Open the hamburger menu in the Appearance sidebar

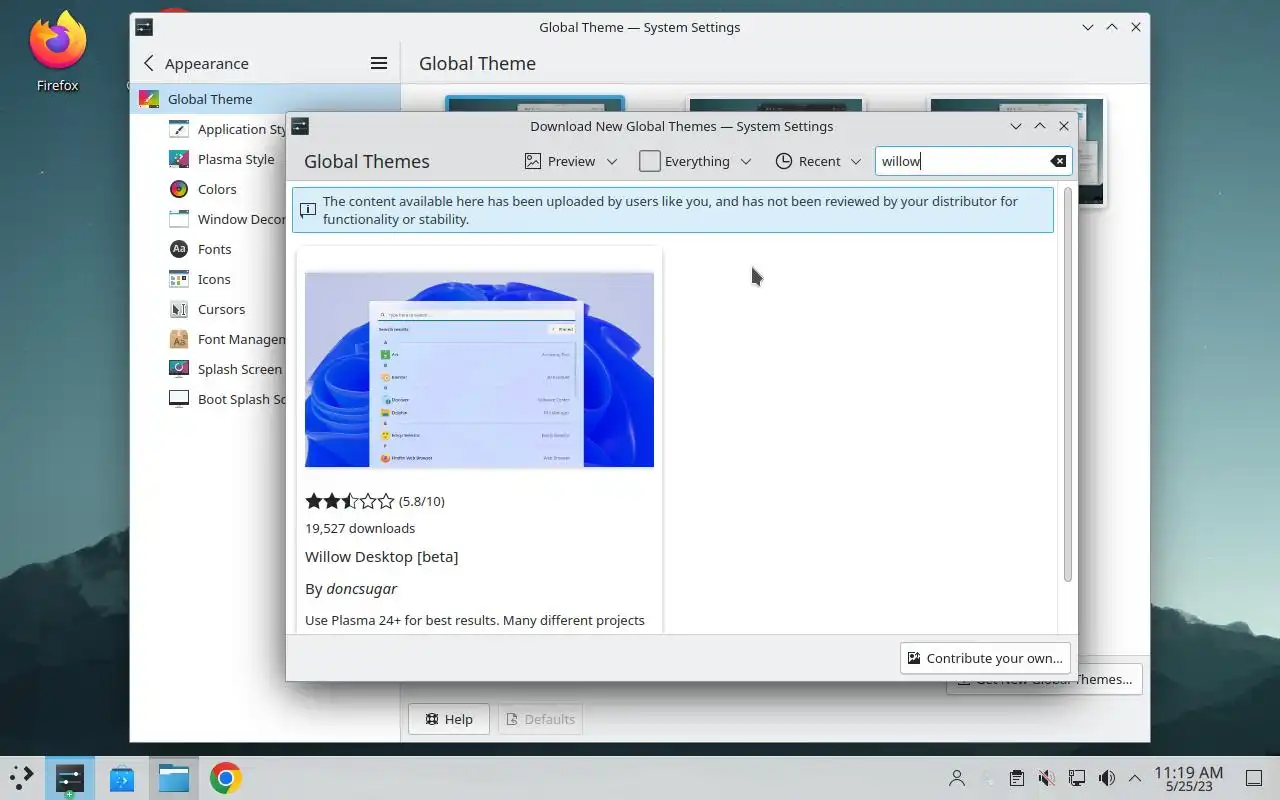(x=379, y=63)
